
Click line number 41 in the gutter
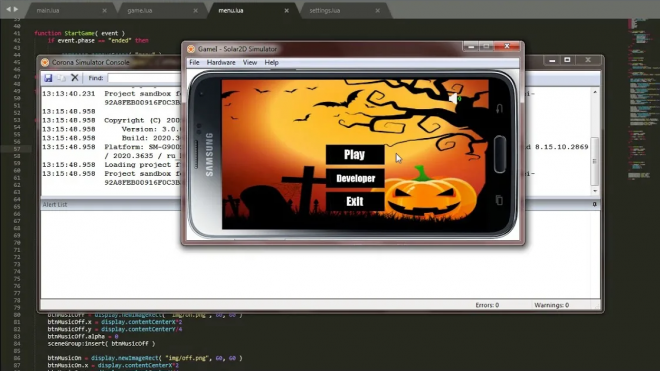pyautogui.click(x=16, y=33)
